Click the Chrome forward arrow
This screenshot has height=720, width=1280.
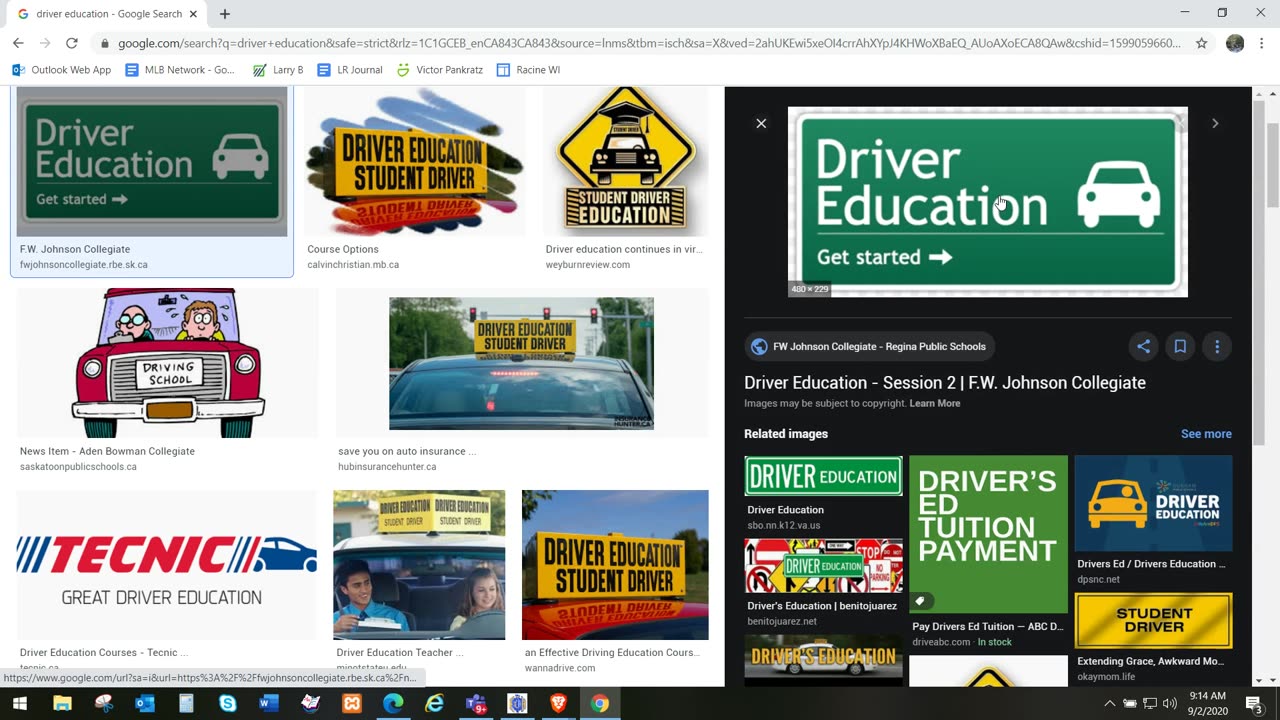coord(45,43)
